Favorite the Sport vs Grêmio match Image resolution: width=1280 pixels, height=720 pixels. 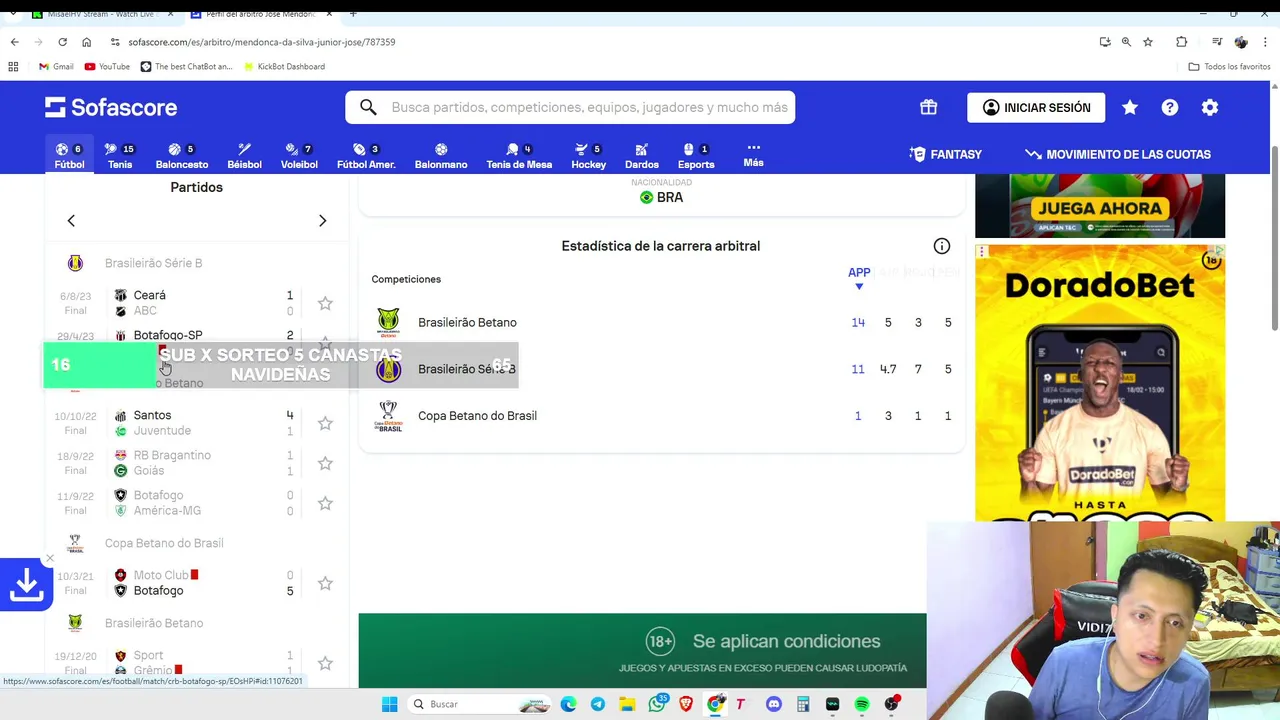pyautogui.click(x=325, y=663)
